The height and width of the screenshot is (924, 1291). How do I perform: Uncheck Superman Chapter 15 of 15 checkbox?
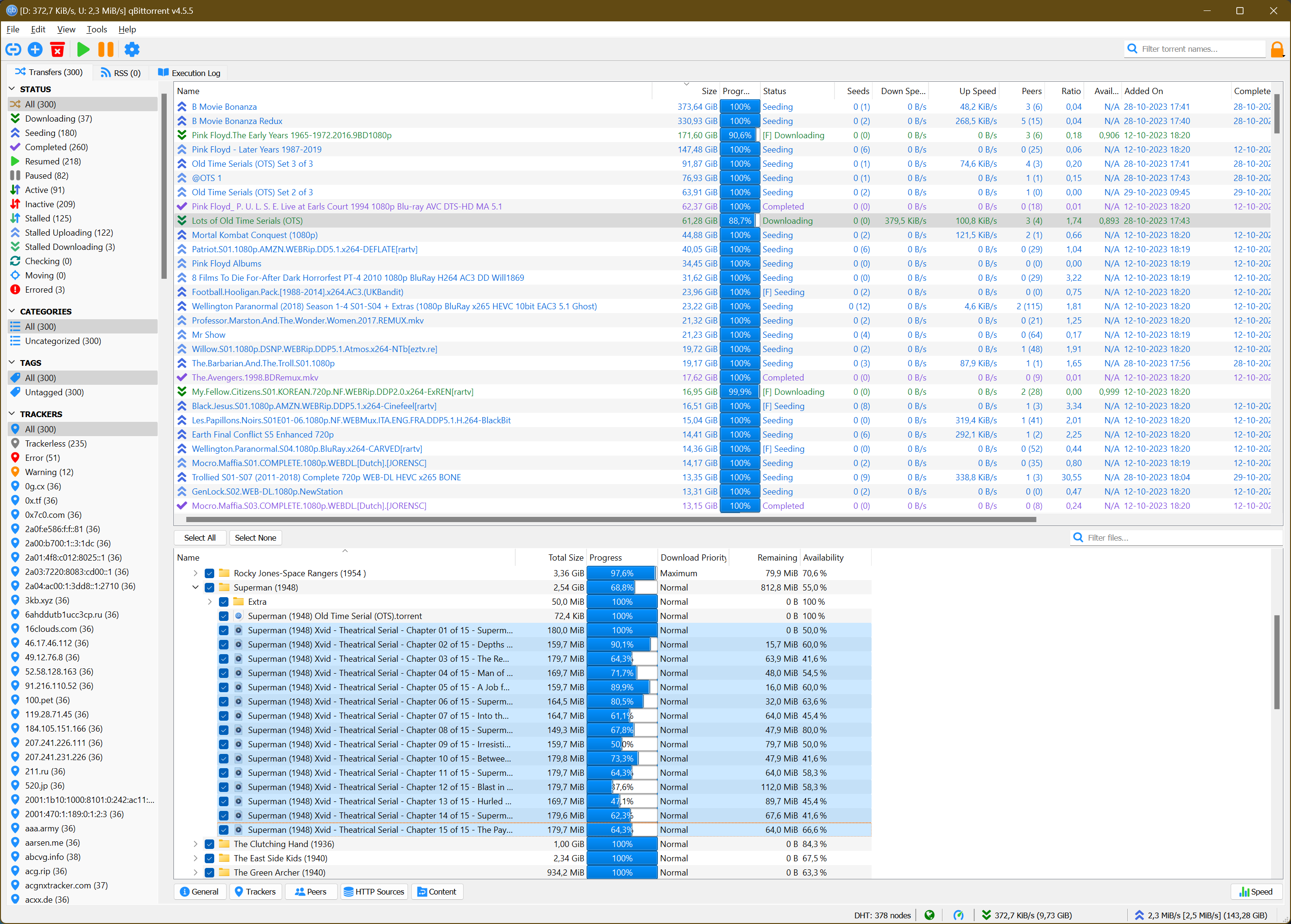pyautogui.click(x=224, y=829)
